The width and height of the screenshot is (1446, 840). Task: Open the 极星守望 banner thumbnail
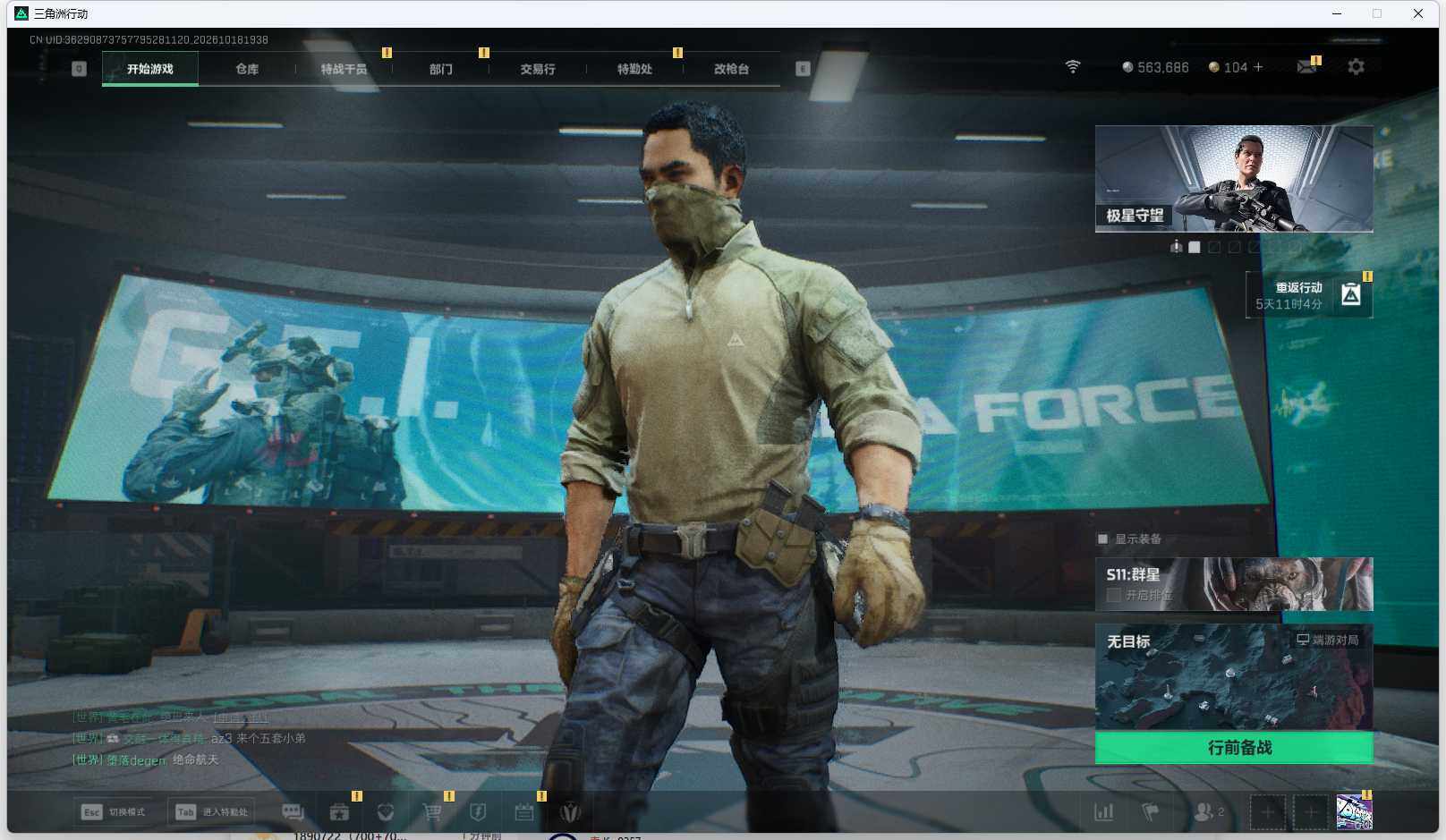[1234, 179]
